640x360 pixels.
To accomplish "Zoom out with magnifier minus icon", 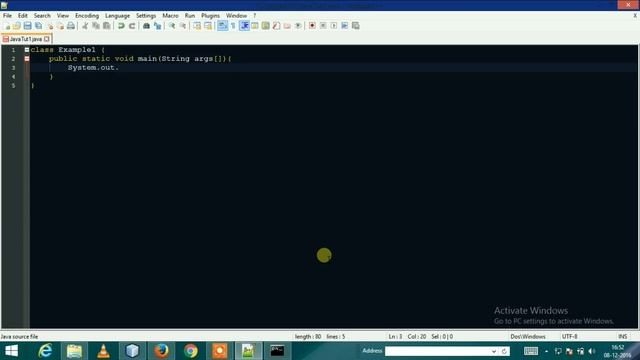I will (x=183, y=26).
